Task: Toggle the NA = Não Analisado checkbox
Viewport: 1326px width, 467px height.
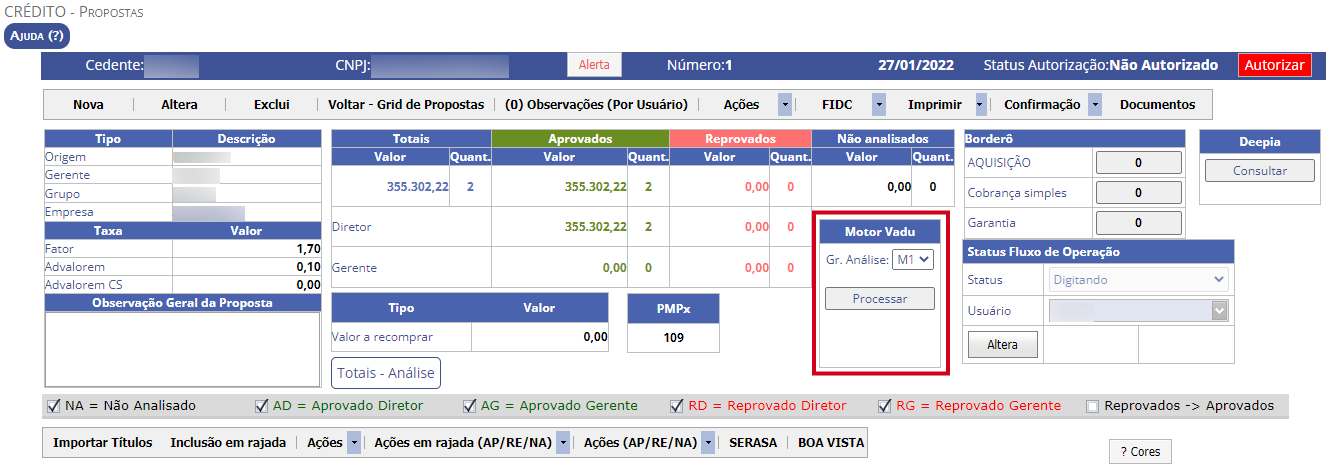Action: 54,406
